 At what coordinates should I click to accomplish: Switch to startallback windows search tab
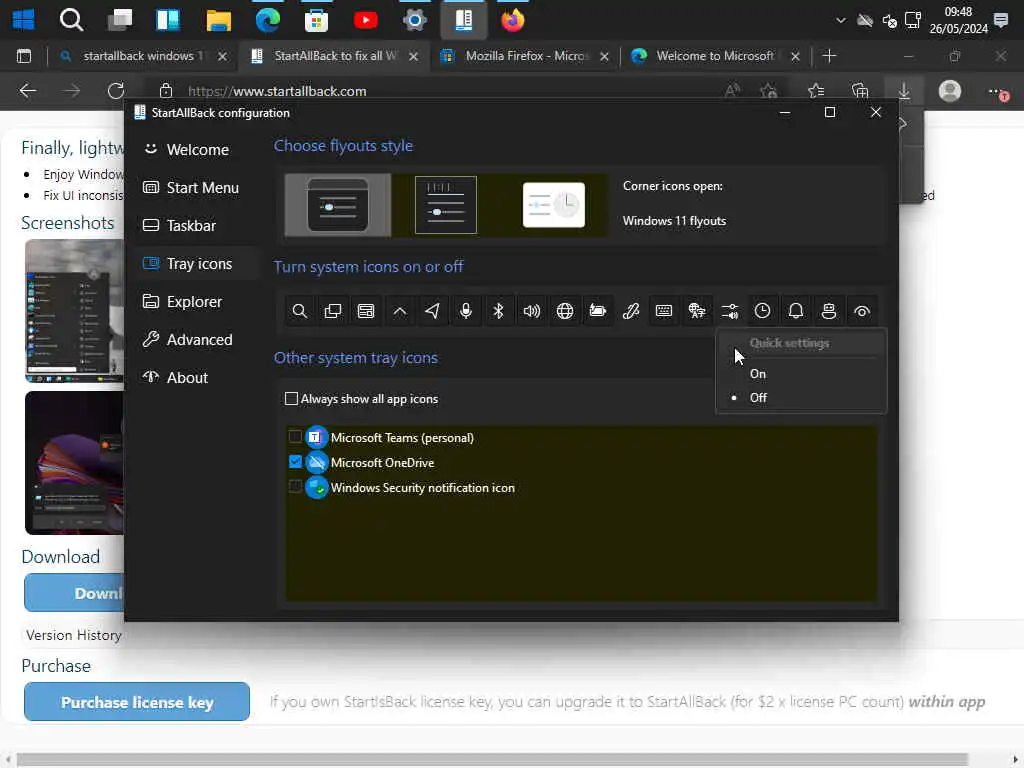(142, 56)
